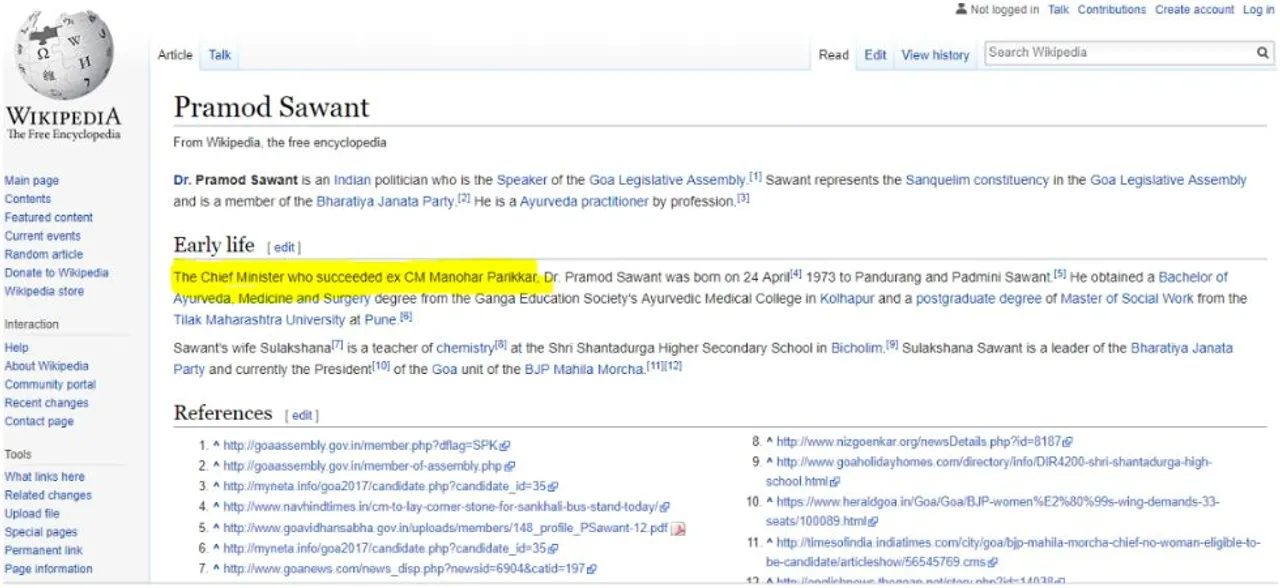
Task: Open Related changes link
Action: [x=48, y=495]
